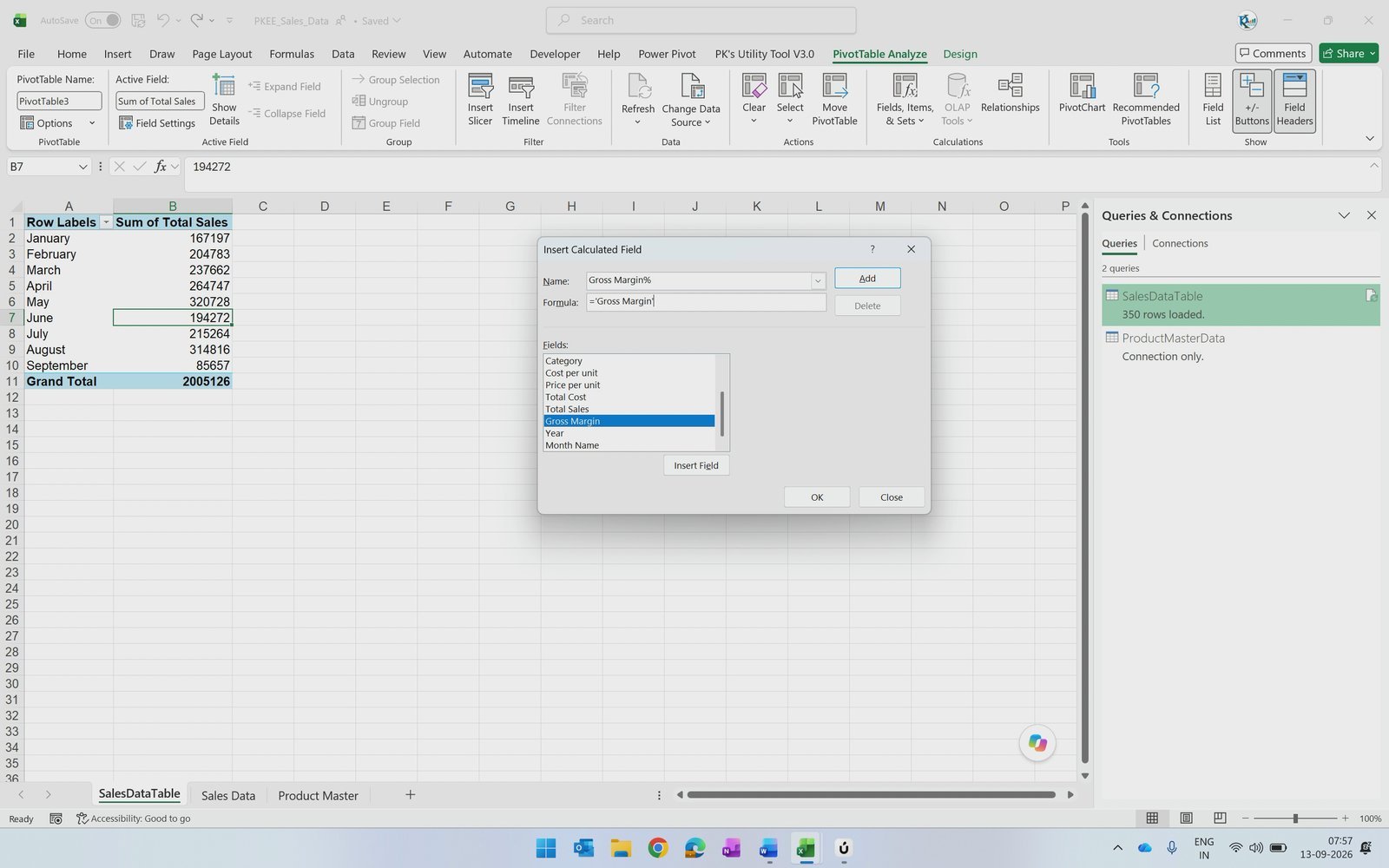Open the Insert ribbon tab

coord(117,54)
